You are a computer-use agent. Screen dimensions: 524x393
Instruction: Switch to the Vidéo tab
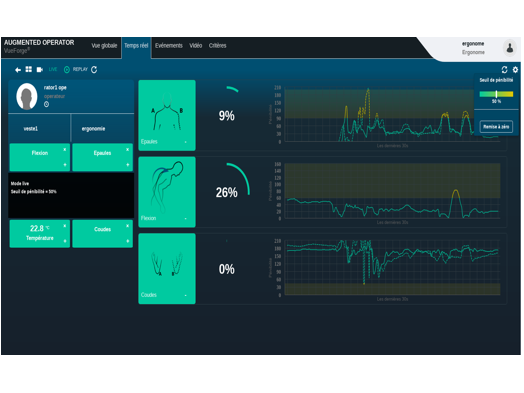195,45
